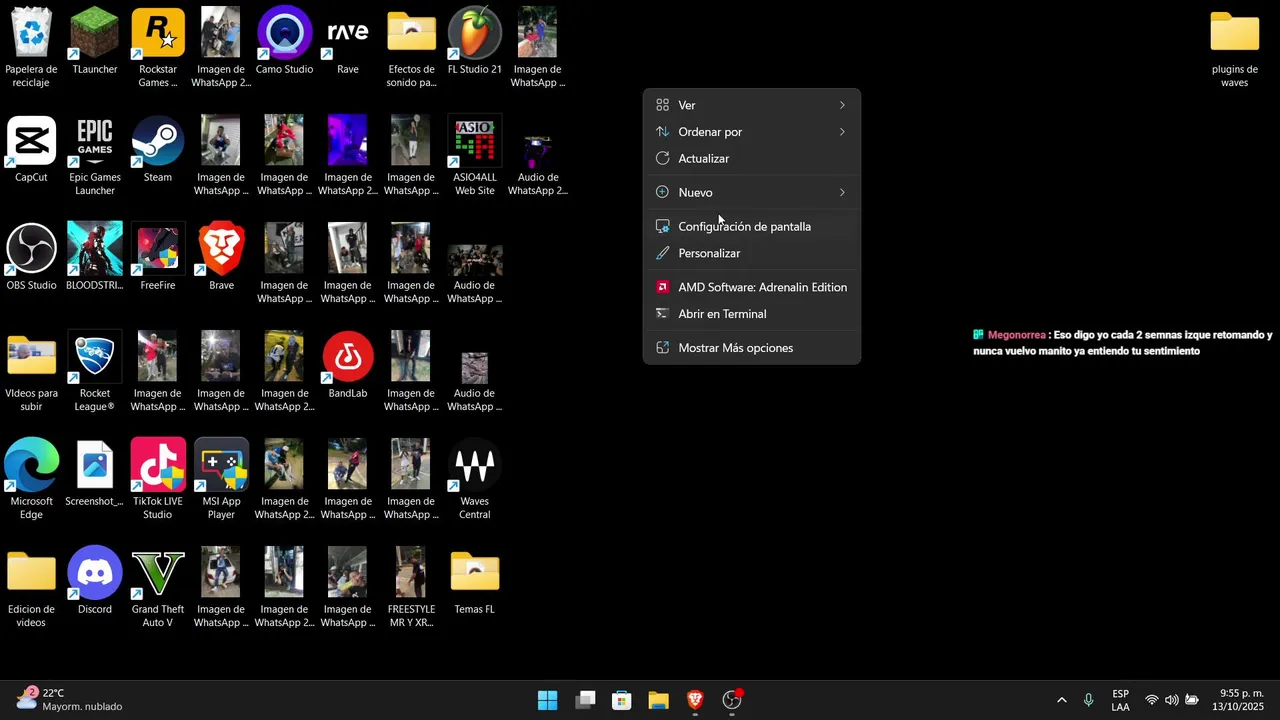Select Mostrar Más opciones entry
This screenshot has width=1280, height=720.
click(751, 348)
